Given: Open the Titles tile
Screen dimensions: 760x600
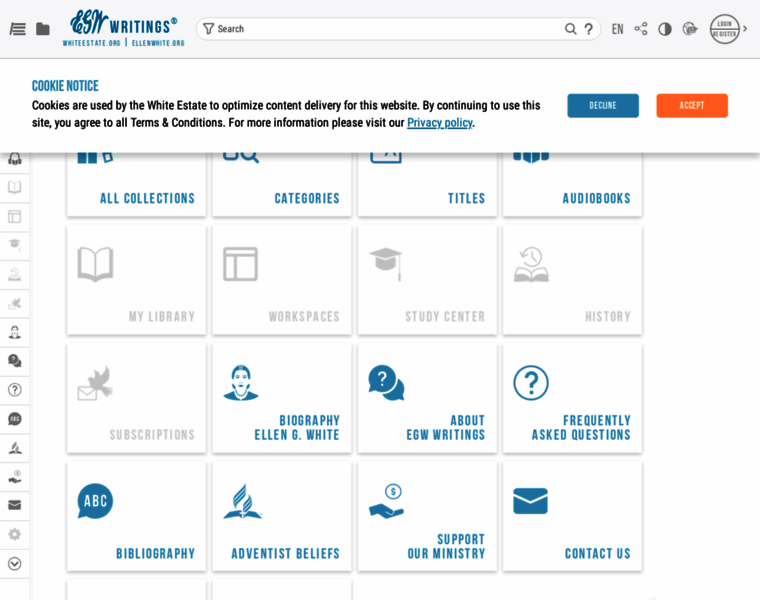Looking at the screenshot, I should [427, 184].
